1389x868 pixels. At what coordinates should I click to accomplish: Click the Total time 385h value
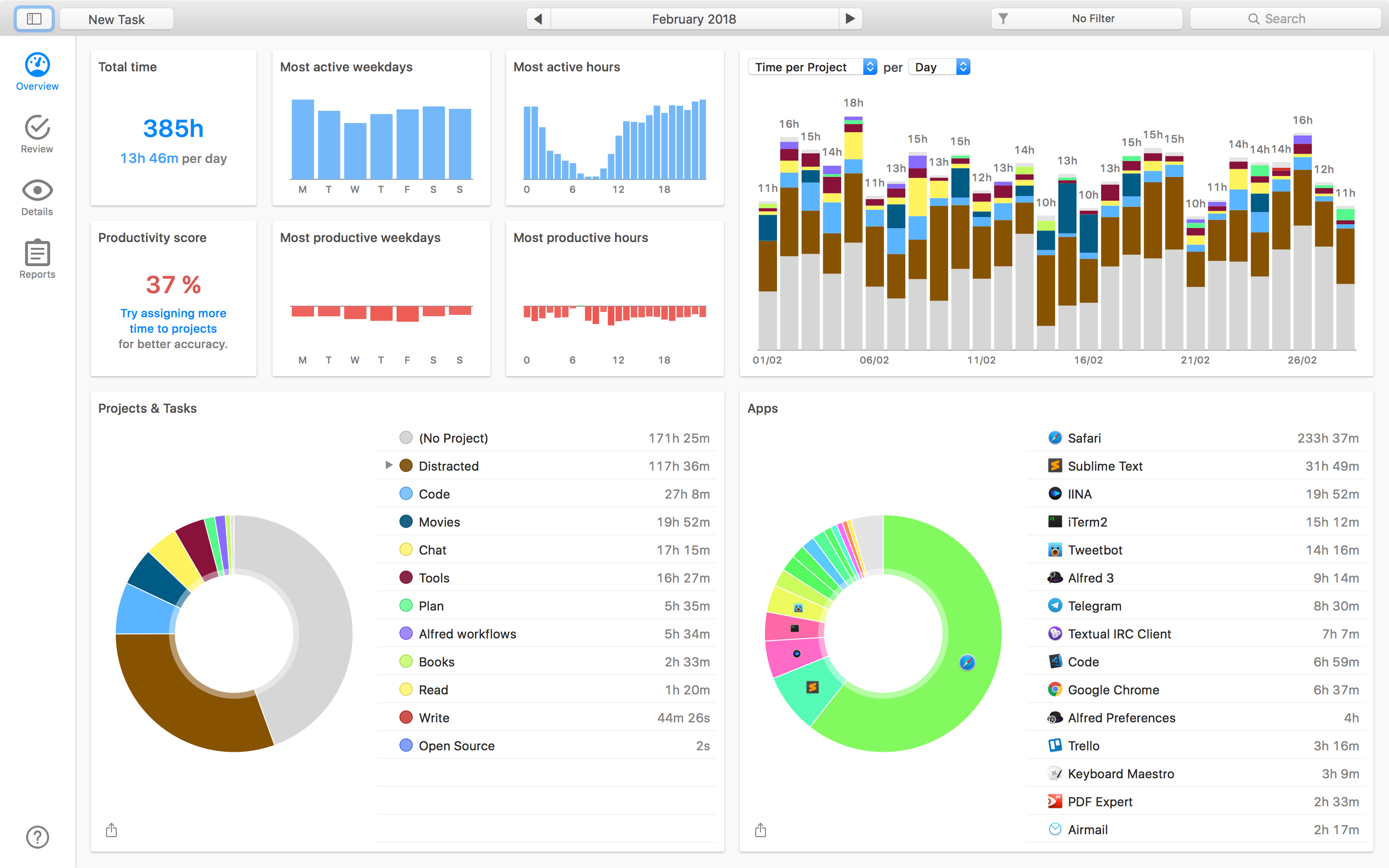pos(173,128)
